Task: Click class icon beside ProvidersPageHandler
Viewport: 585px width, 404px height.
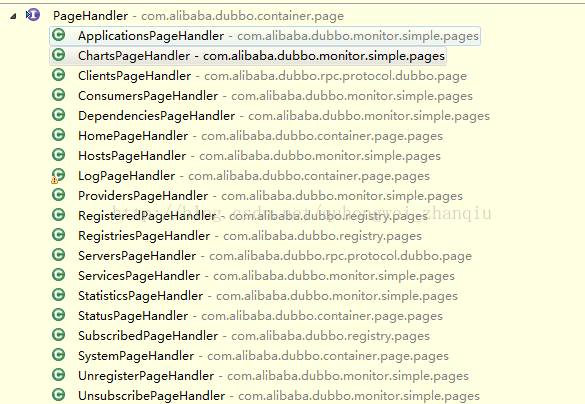Action: click(x=59, y=195)
